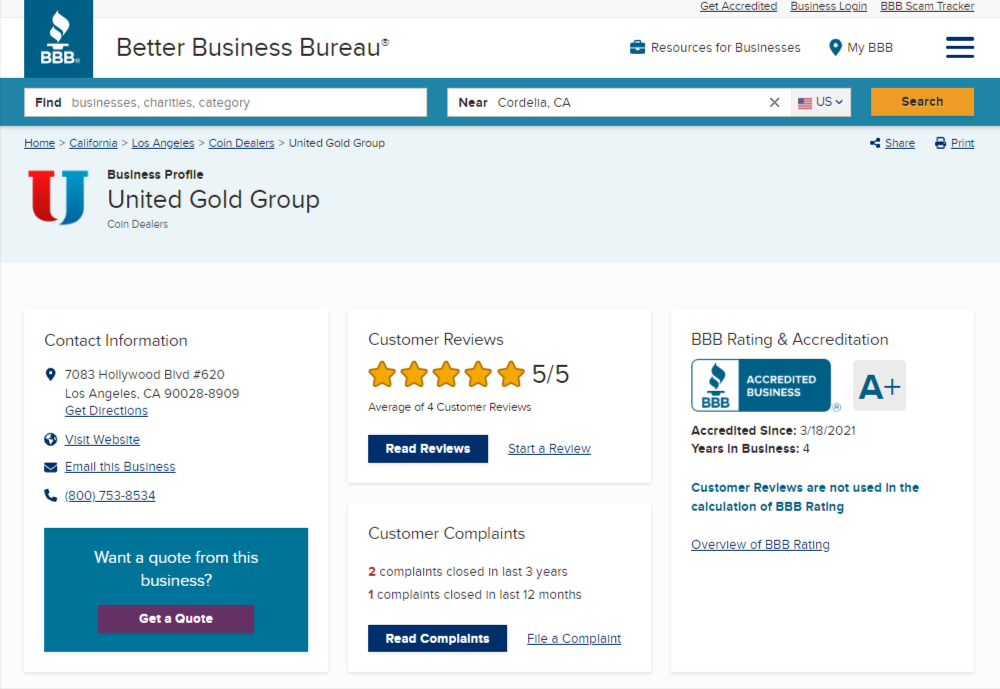1000x689 pixels.
Task: Go to Los Angeles breadcrumb
Action: (163, 143)
